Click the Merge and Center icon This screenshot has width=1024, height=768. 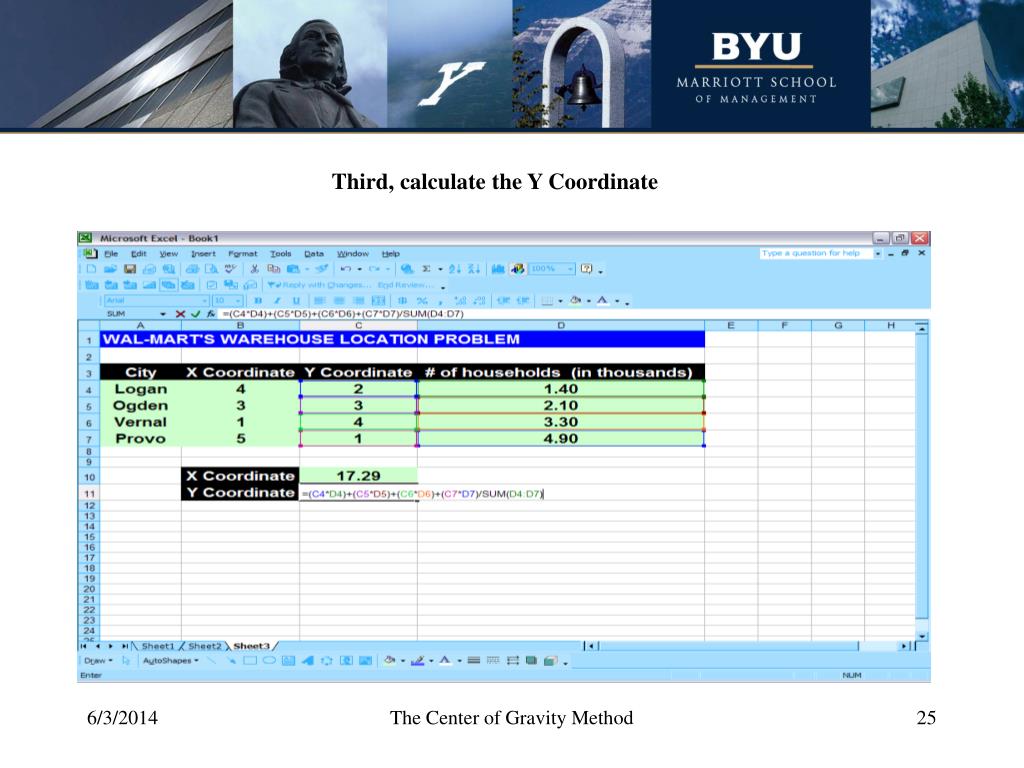379,301
